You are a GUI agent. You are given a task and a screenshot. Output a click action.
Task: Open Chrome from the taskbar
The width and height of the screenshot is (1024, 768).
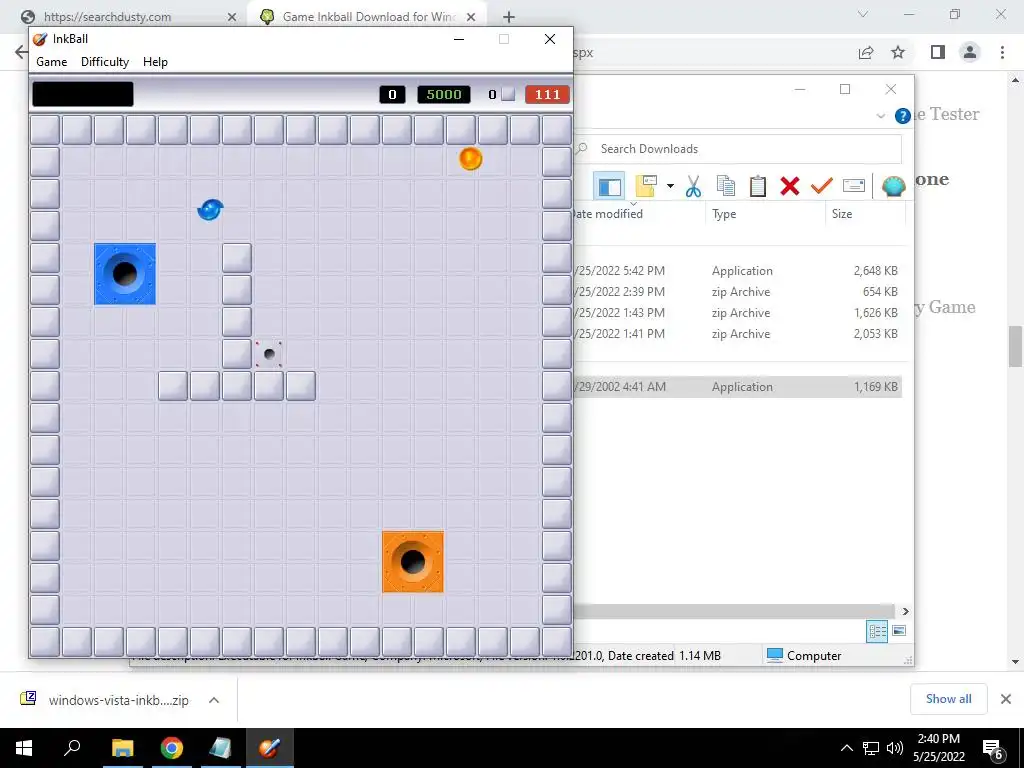coord(172,748)
